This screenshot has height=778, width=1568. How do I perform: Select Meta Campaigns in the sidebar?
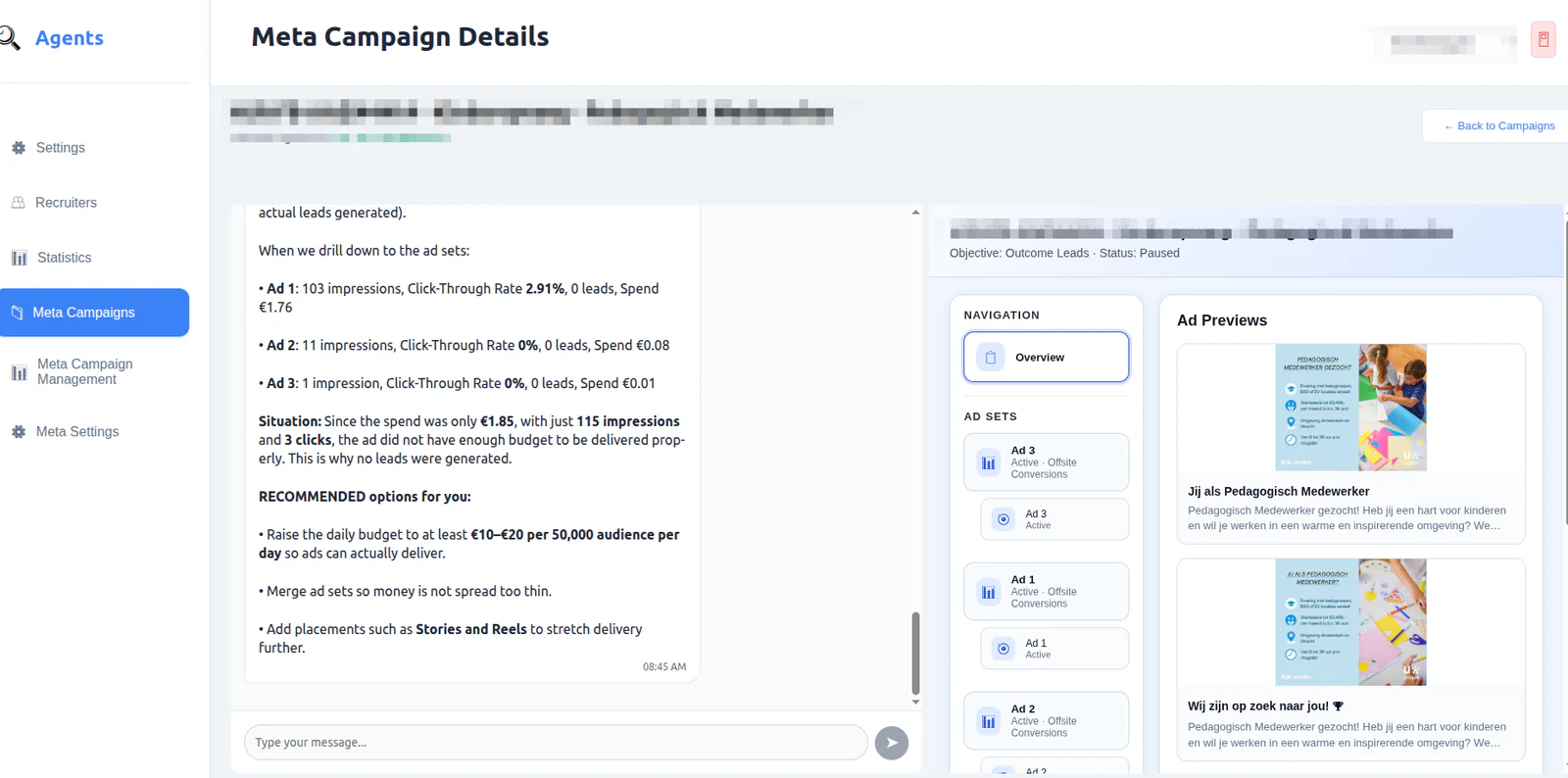pyautogui.click(x=94, y=313)
